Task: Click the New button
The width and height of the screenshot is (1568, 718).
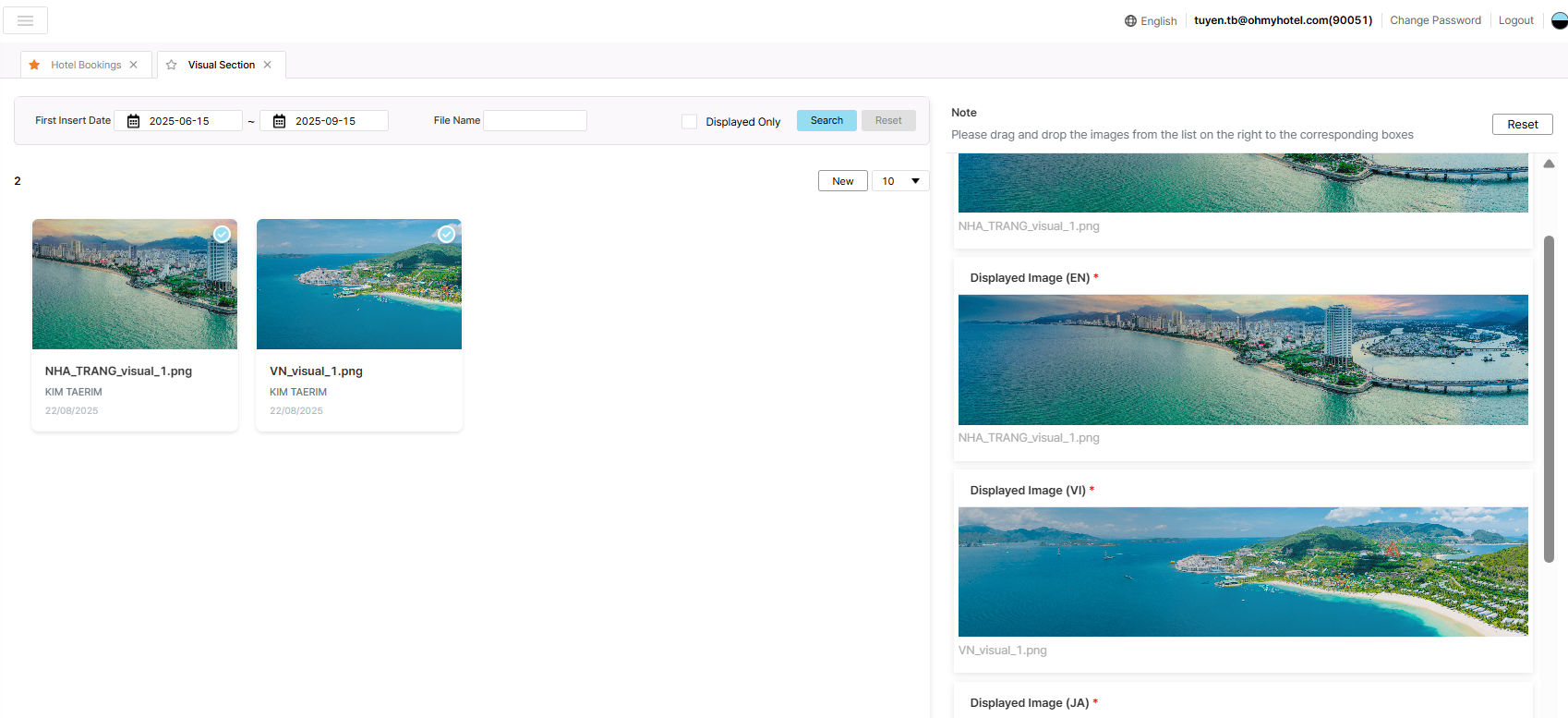Action: click(x=842, y=181)
